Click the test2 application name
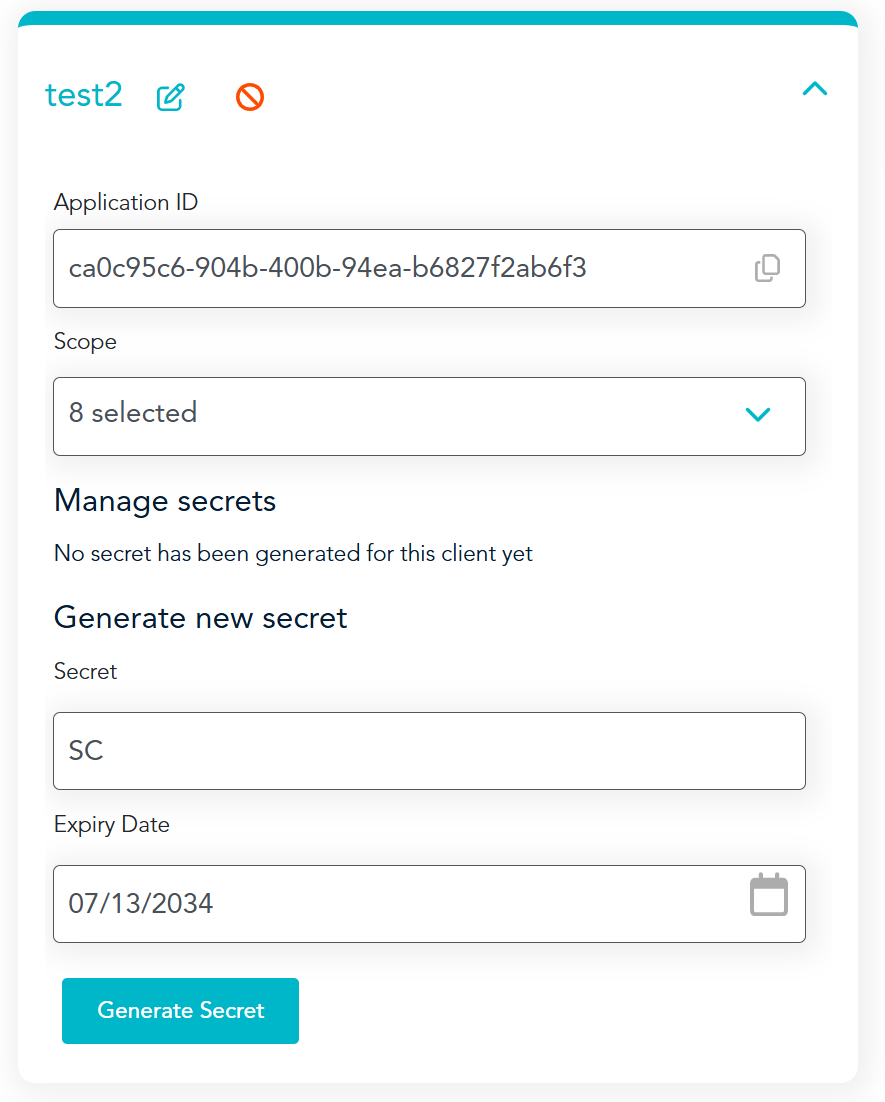Image resolution: width=885 pixels, height=1102 pixels. (84, 95)
